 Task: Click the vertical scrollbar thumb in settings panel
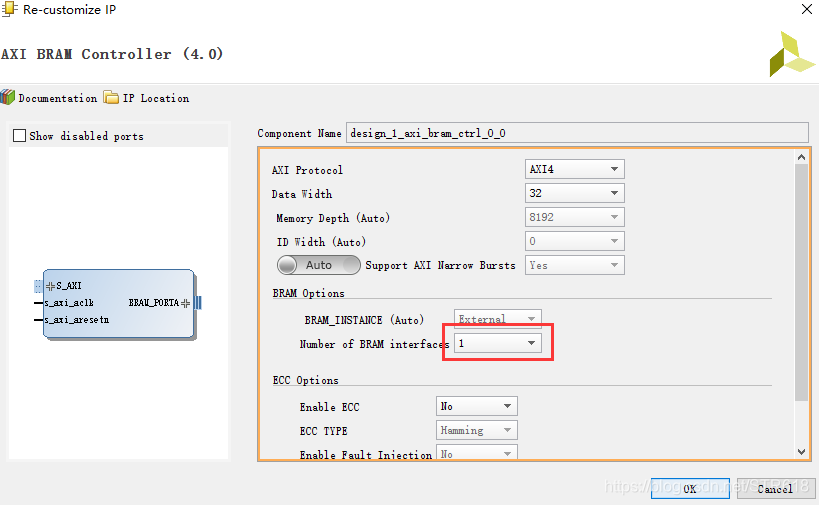801,282
